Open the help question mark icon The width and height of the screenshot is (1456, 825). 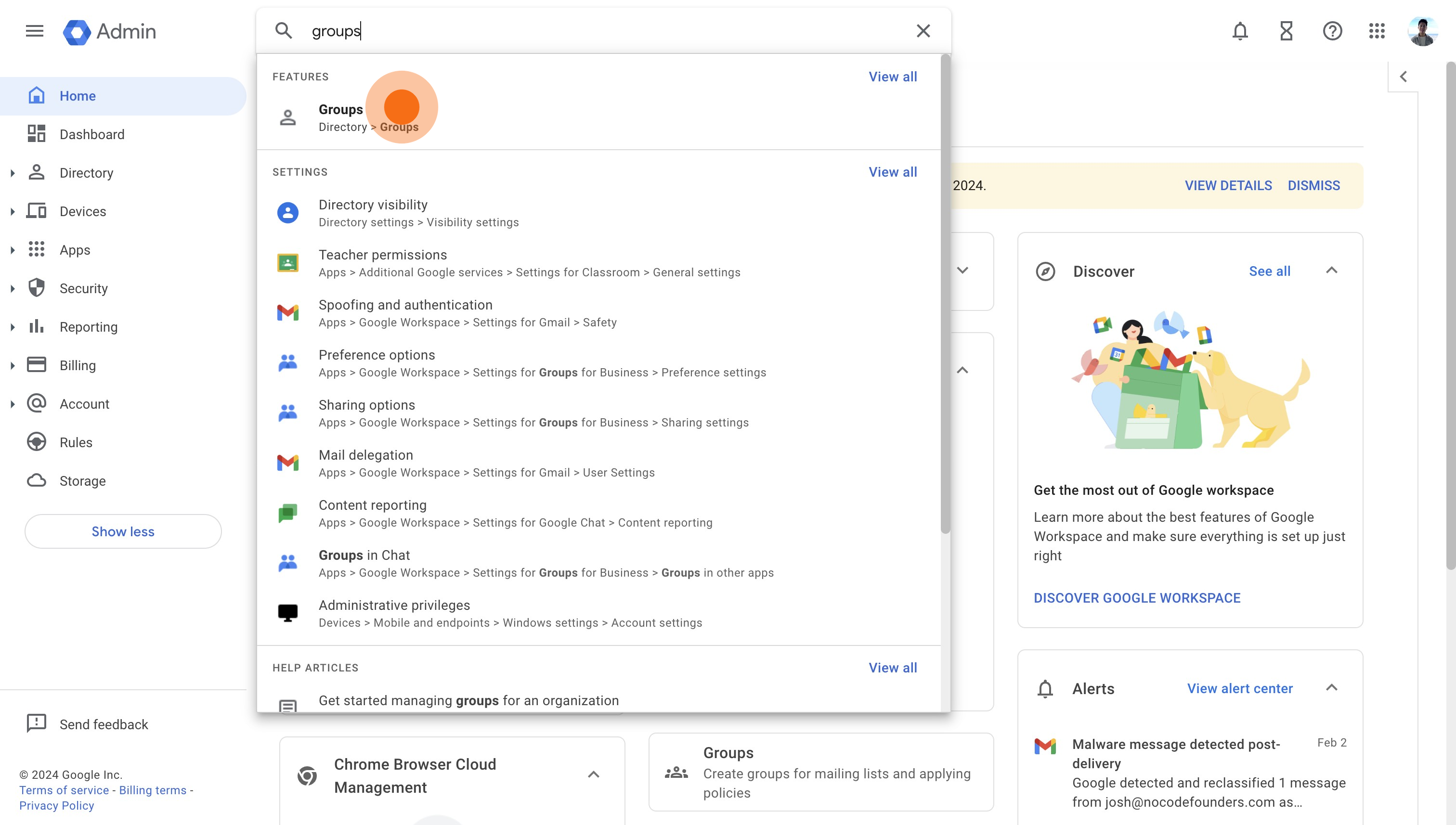1332,31
